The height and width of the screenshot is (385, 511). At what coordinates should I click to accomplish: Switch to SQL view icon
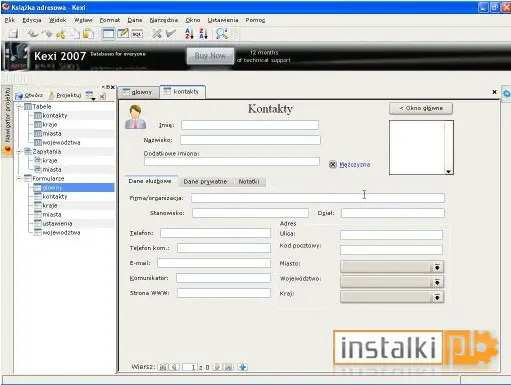point(137,34)
